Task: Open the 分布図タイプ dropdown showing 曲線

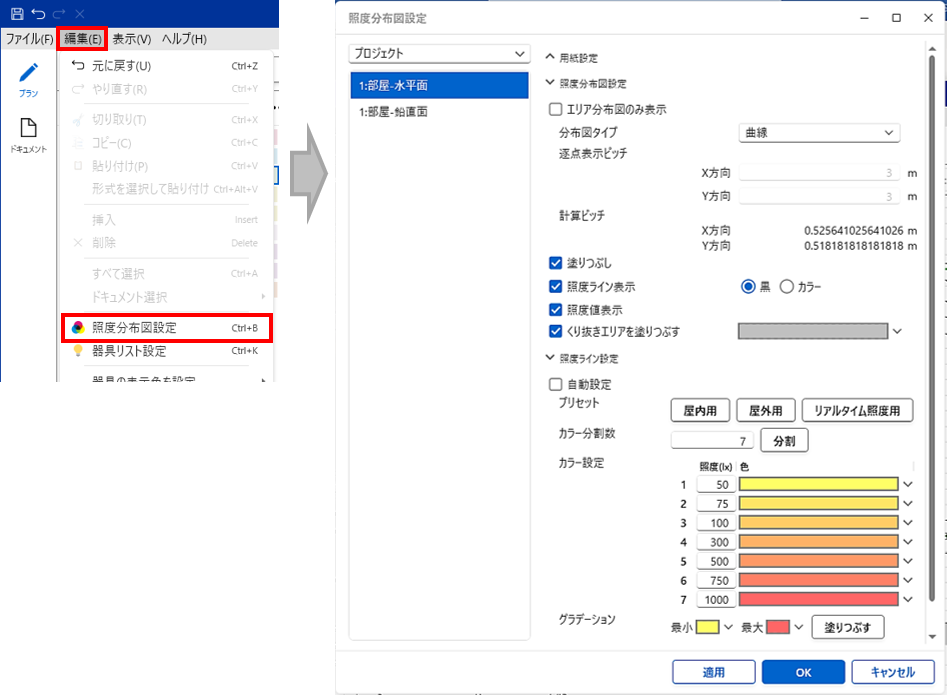Action: point(819,132)
